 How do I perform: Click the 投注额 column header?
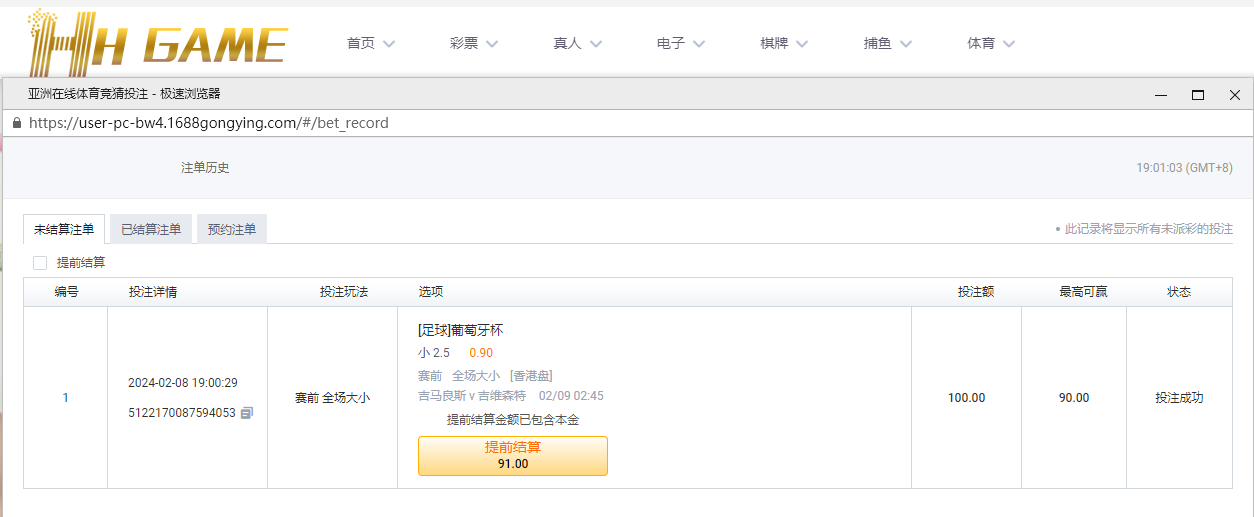coord(976,292)
